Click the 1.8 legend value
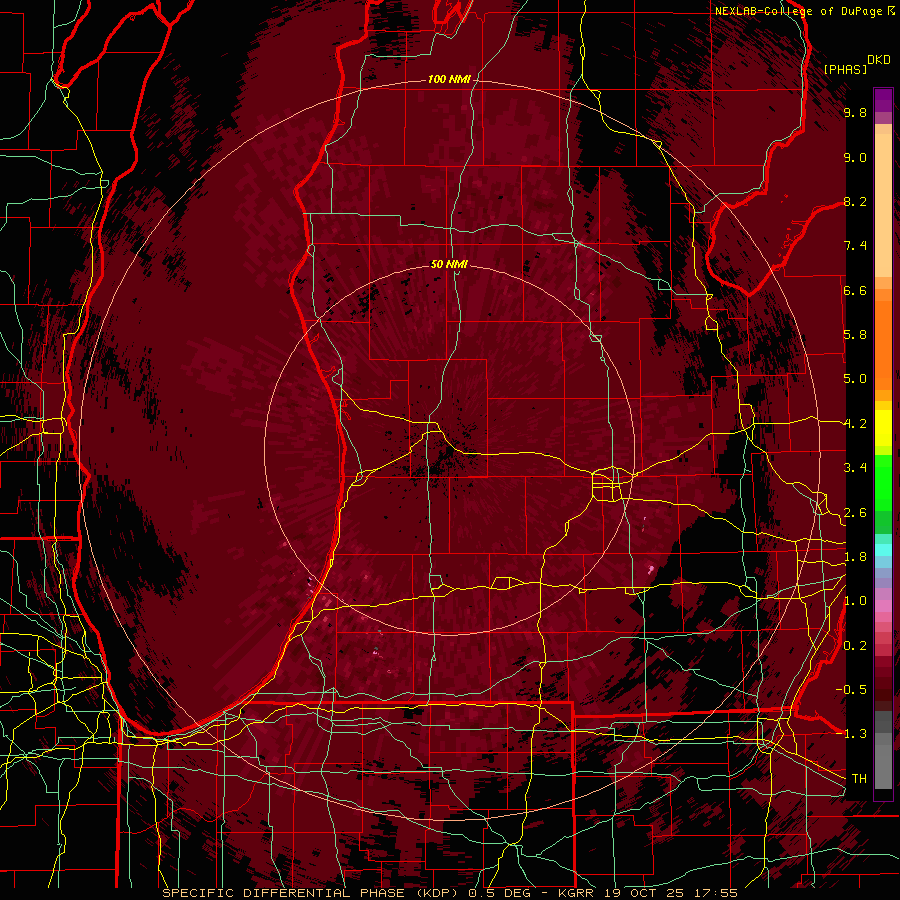Image resolution: width=900 pixels, height=900 pixels. 855,557
